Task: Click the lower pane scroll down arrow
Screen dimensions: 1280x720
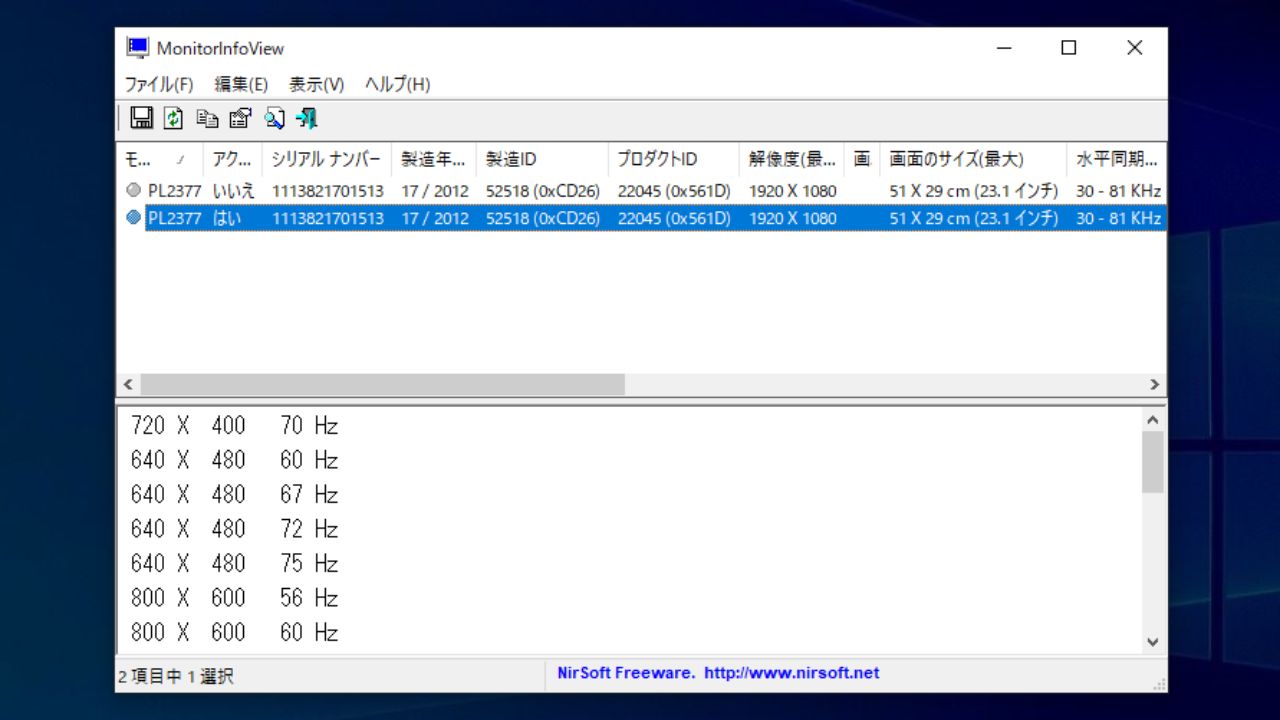Action: click(x=1152, y=642)
